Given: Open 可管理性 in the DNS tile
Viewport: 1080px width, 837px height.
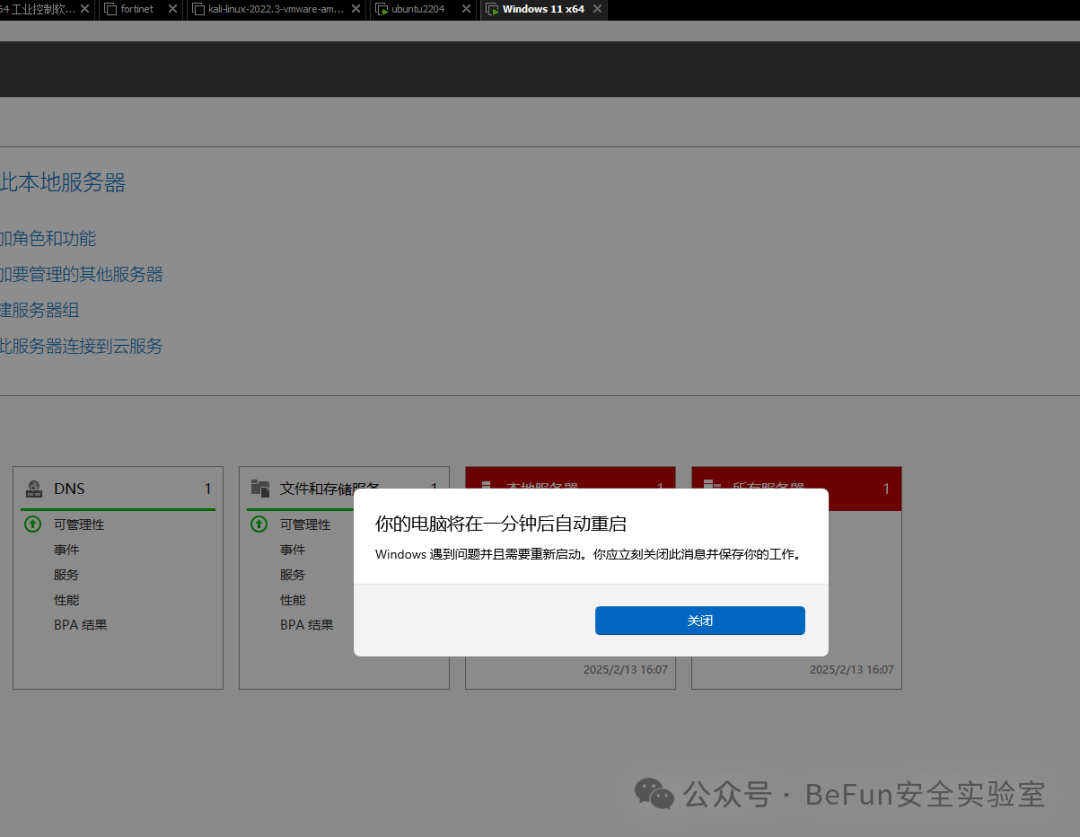Looking at the screenshot, I should point(79,525).
